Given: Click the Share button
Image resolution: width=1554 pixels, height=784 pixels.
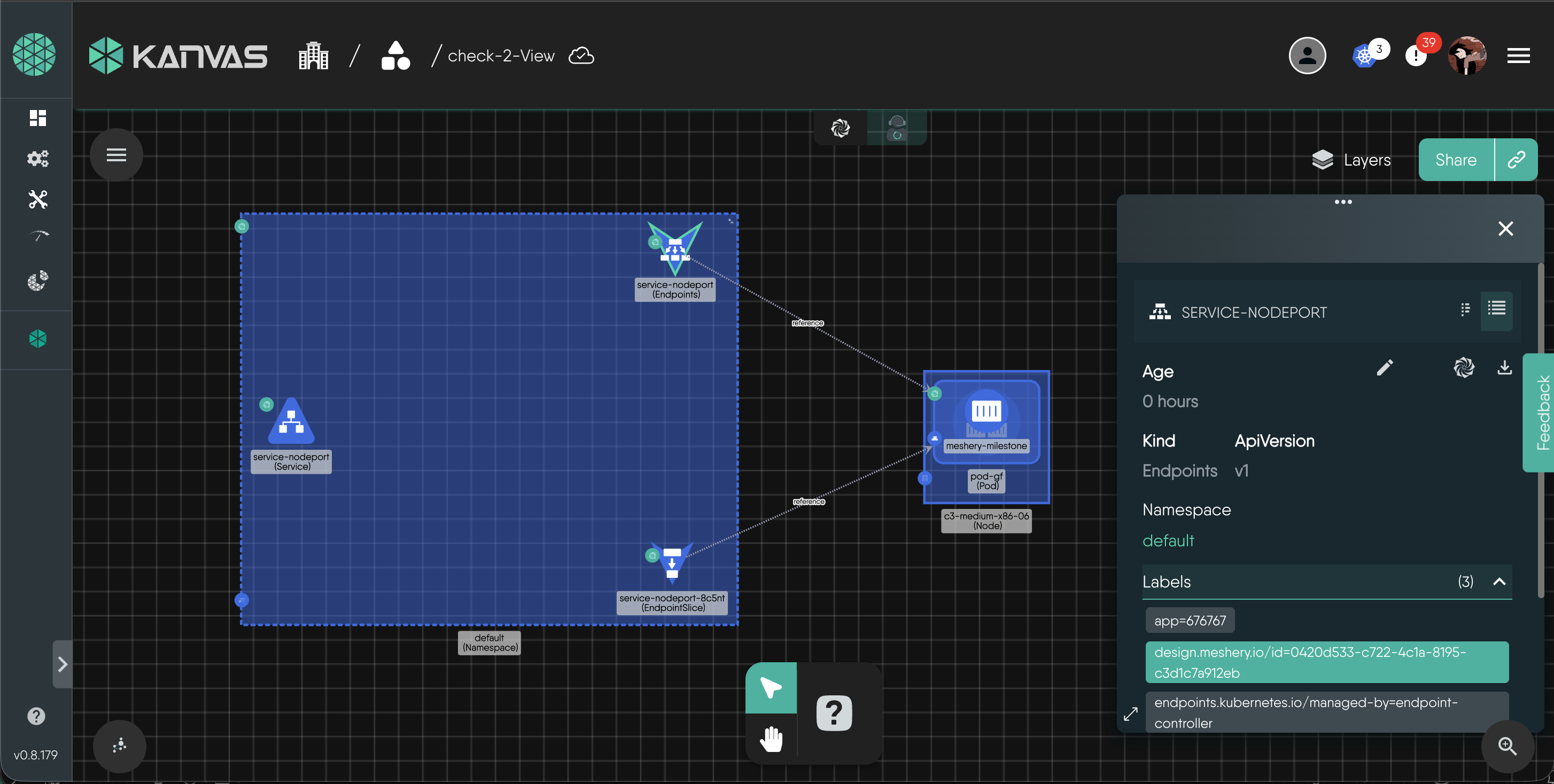Looking at the screenshot, I should tap(1456, 160).
